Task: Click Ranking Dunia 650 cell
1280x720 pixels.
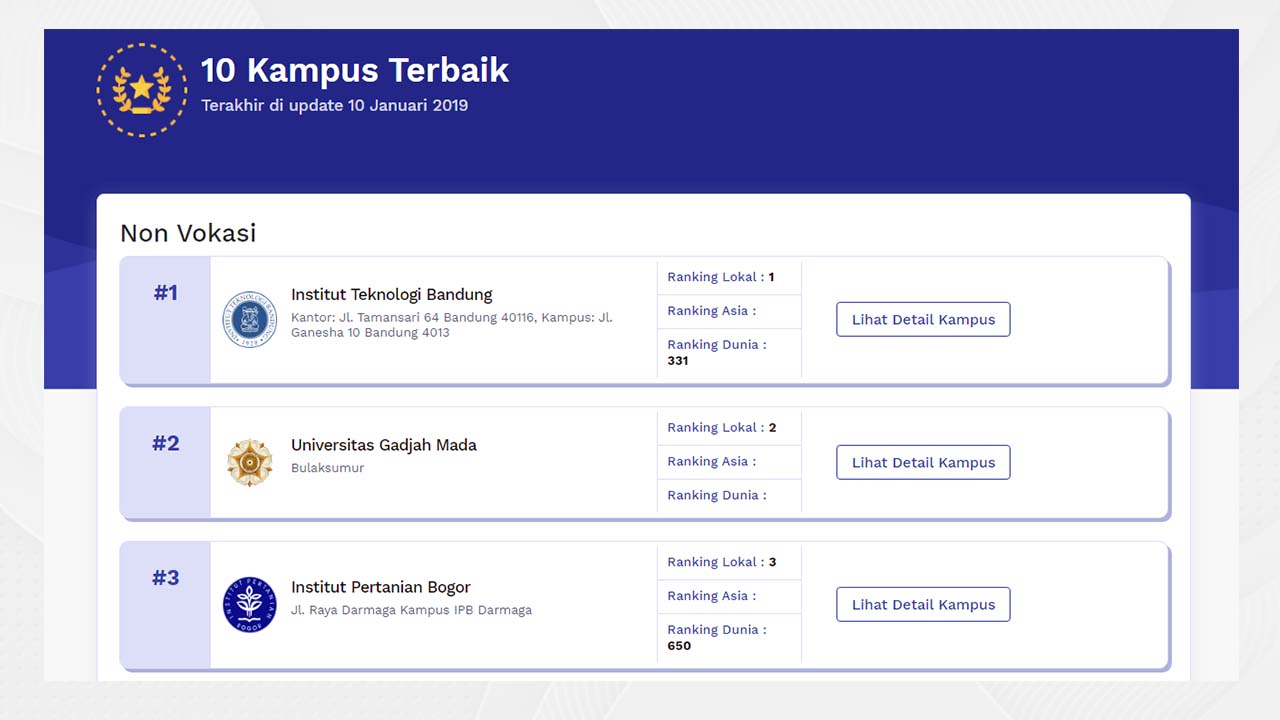Action: pos(729,638)
